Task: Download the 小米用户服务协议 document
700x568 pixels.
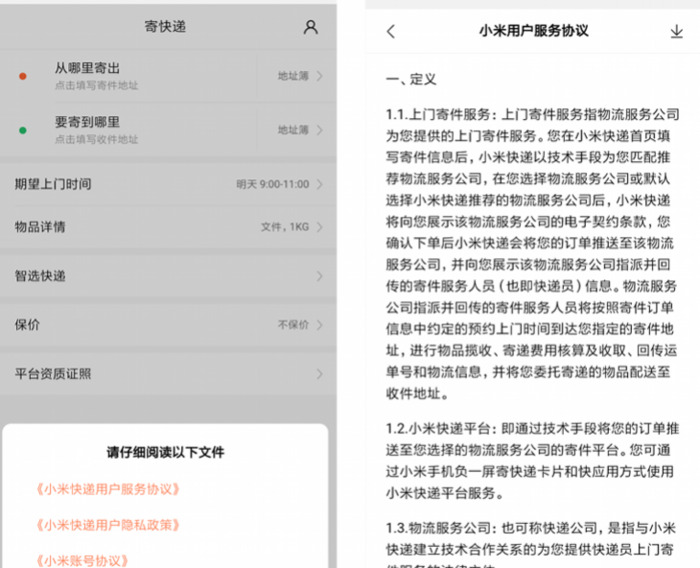Action: pyautogui.click(x=676, y=31)
